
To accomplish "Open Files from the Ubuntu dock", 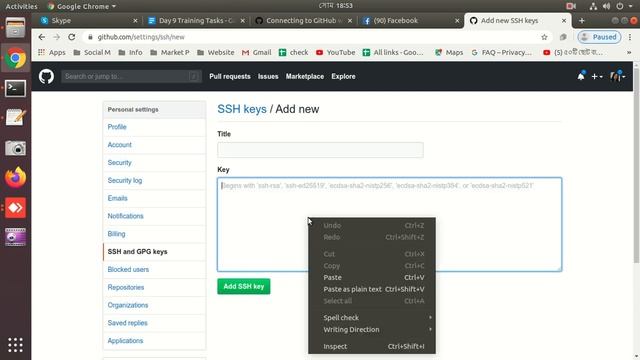I will (x=16, y=29).
